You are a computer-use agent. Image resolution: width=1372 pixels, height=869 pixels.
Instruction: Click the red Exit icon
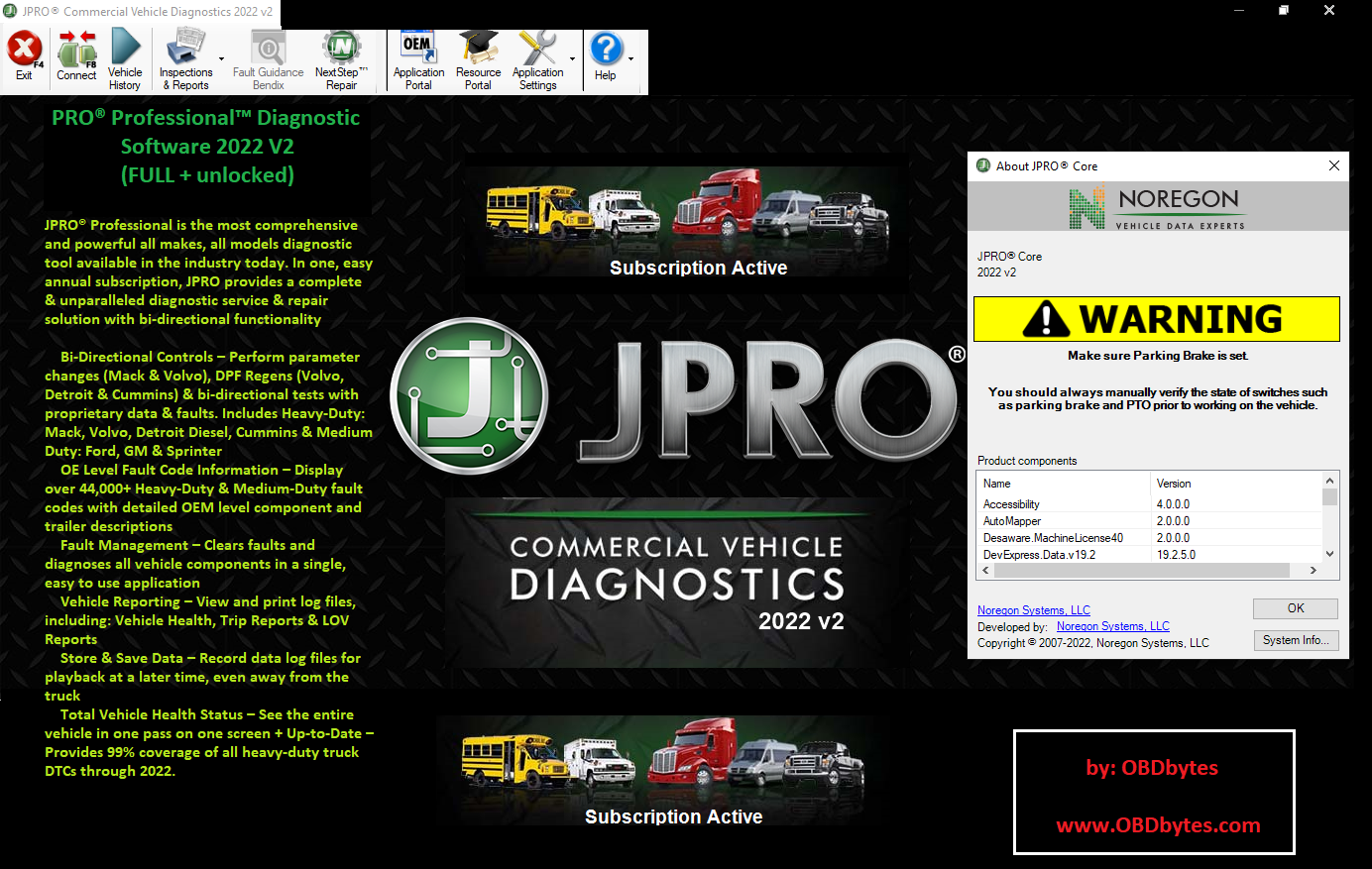pyautogui.click(x=24, y=50)
